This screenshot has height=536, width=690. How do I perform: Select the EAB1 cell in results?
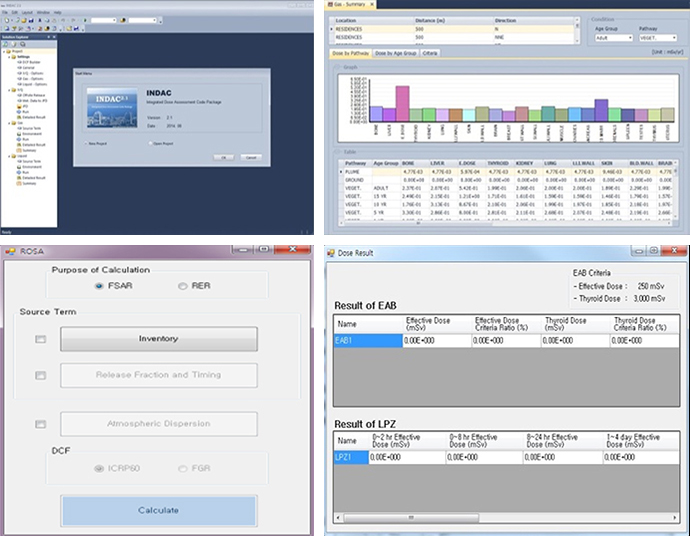coord(364,341)
